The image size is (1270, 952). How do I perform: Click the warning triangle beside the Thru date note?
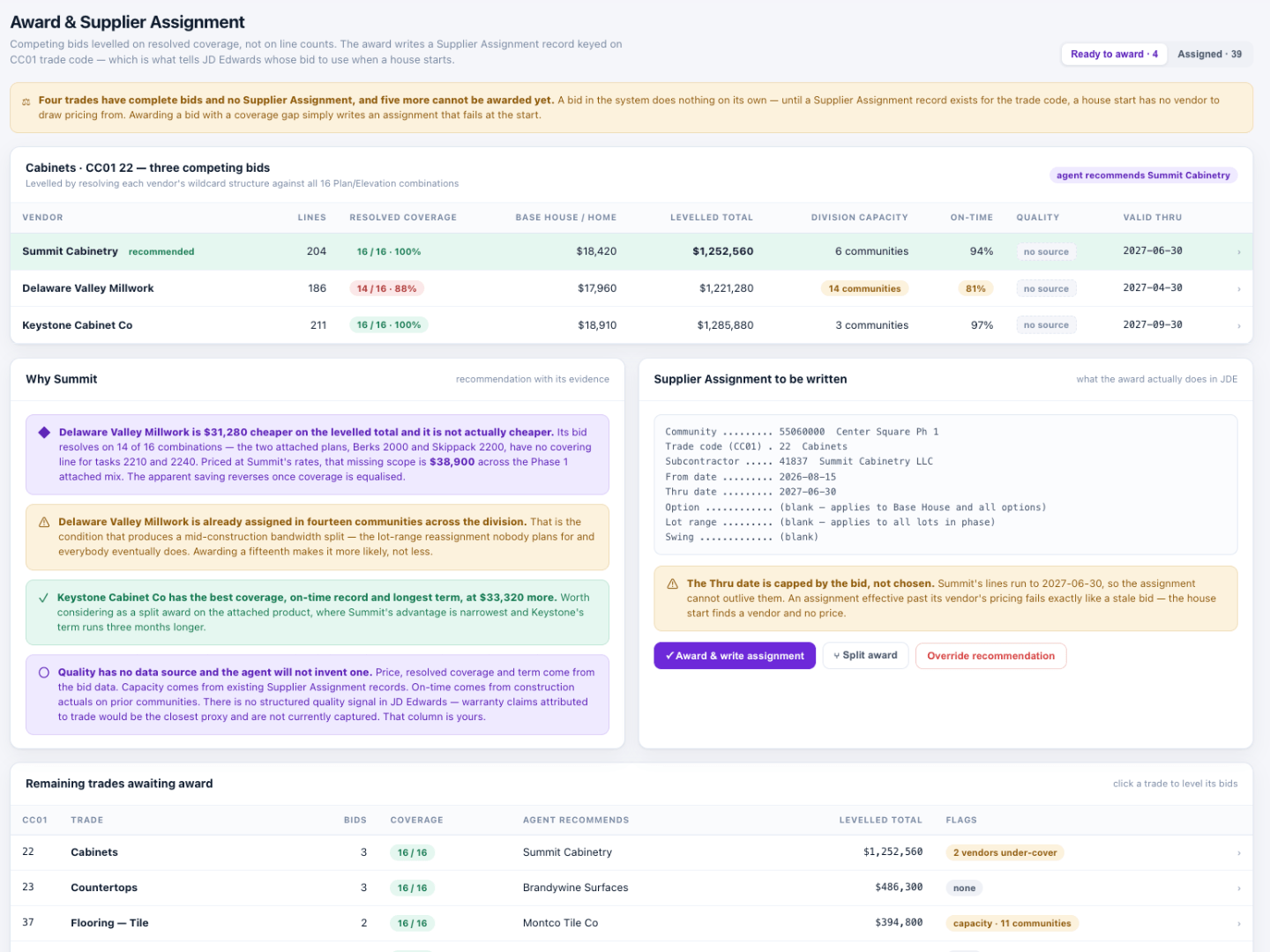click(x=673, y=584)
